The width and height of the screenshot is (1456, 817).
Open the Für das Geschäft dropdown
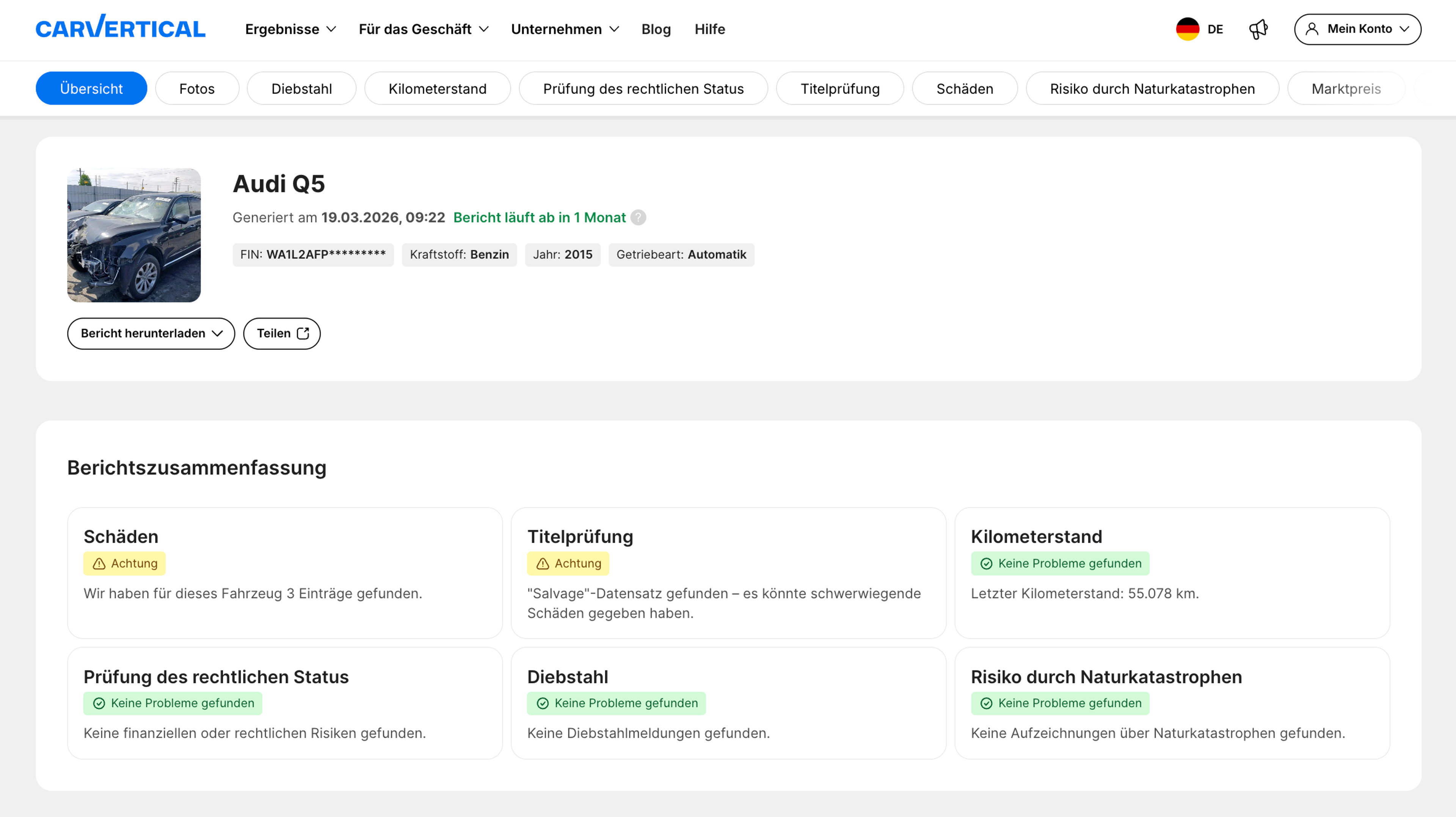click(424, 29)
